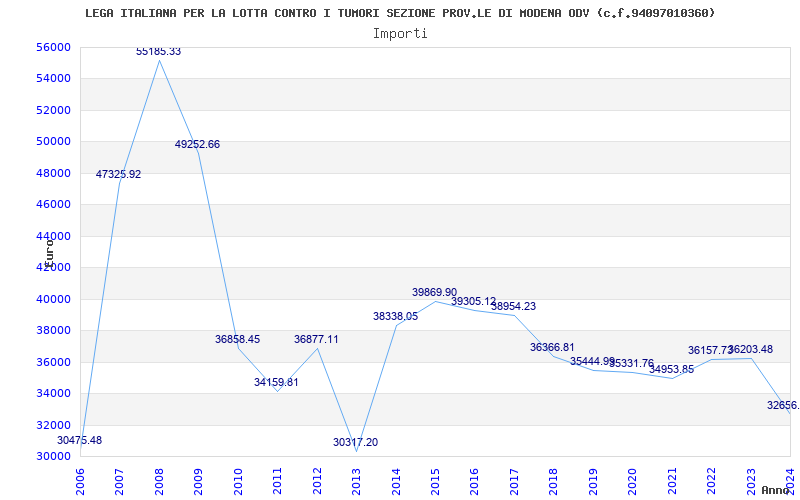The width and height of the screenshot is (800, 500).
Task: Click the 54000 tick on the euro axis
Action: [x=53, y=79]
